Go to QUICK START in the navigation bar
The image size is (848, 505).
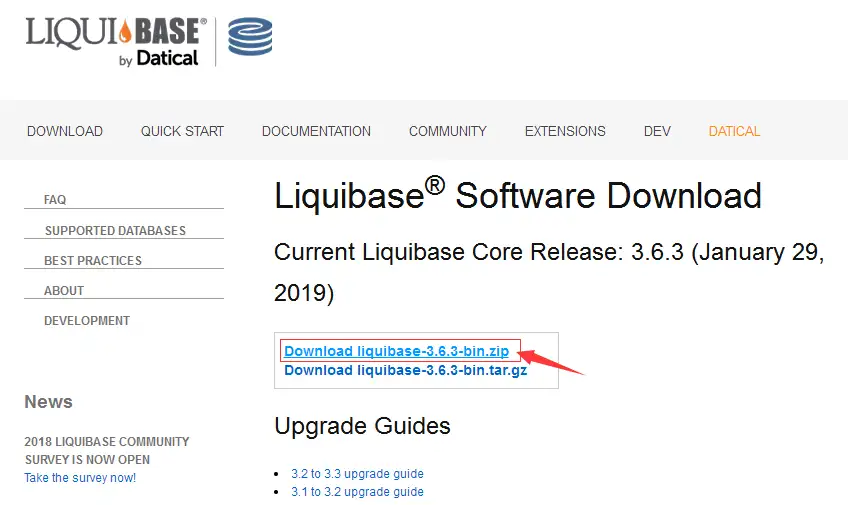coord(182,131)
